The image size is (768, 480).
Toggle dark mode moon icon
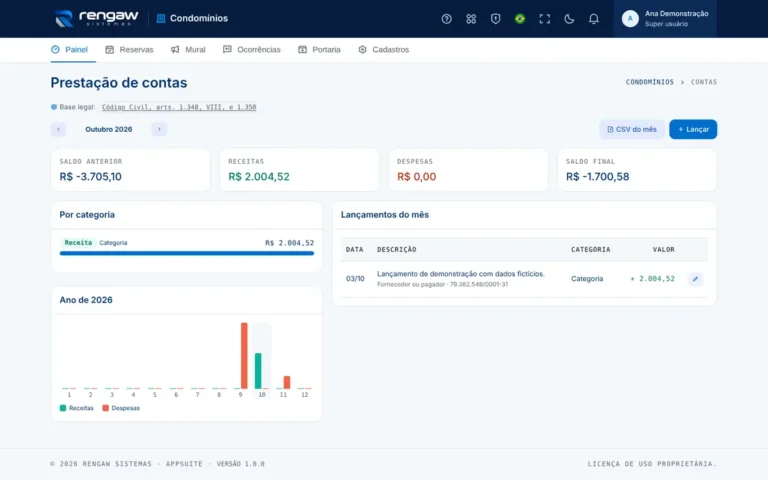[x=569, y=19]
